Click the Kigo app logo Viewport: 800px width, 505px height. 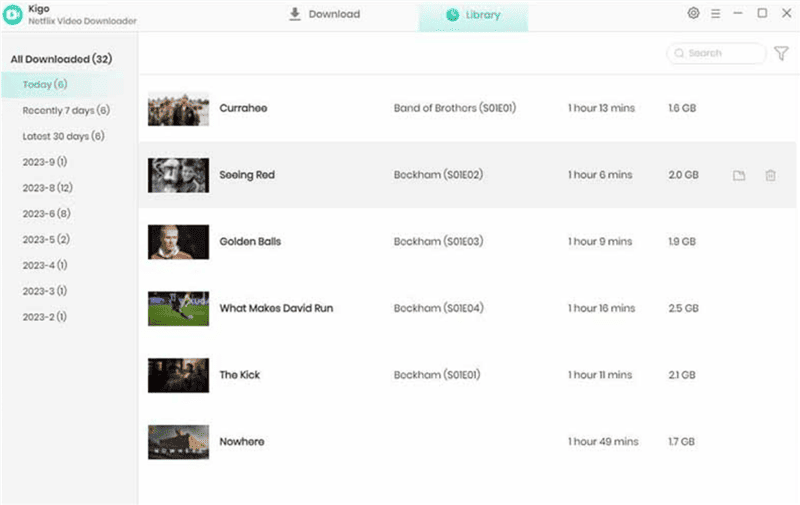[13, 14]
